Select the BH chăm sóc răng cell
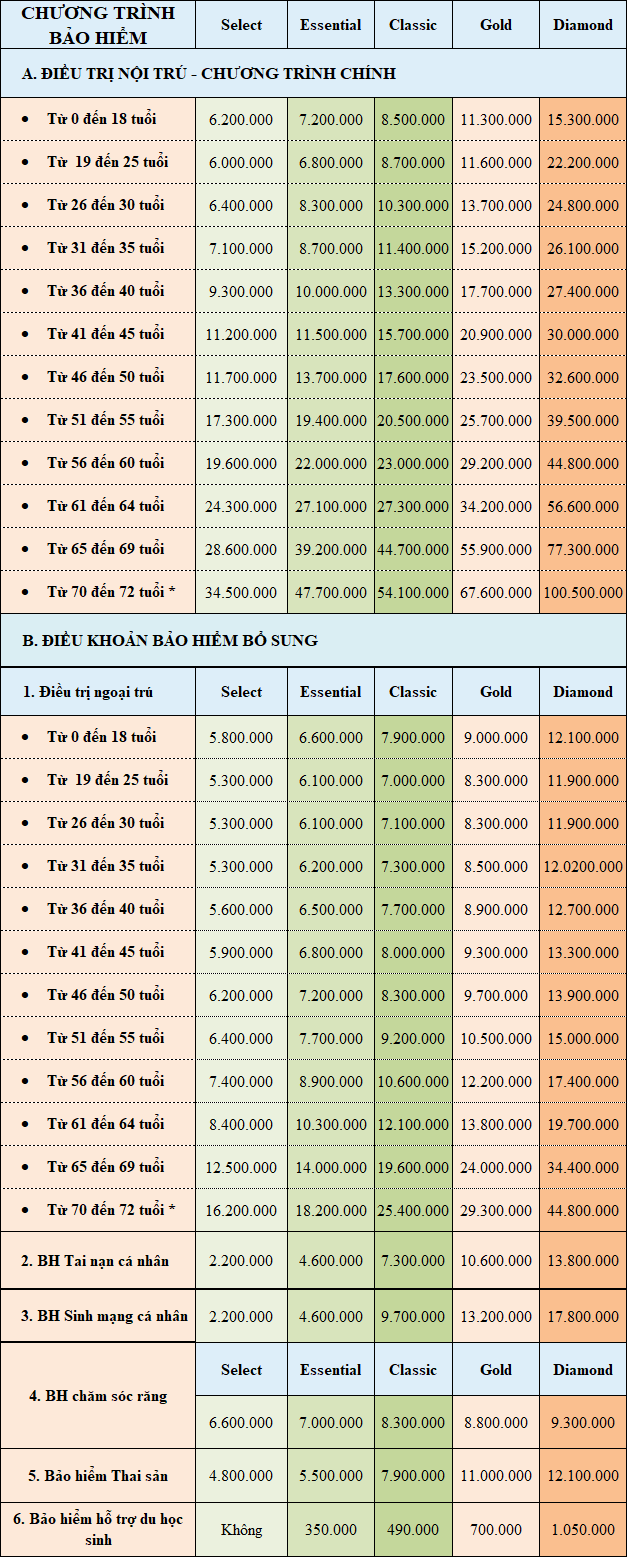This screenshot has height=1558, width=628. [x=98, y=1395]
